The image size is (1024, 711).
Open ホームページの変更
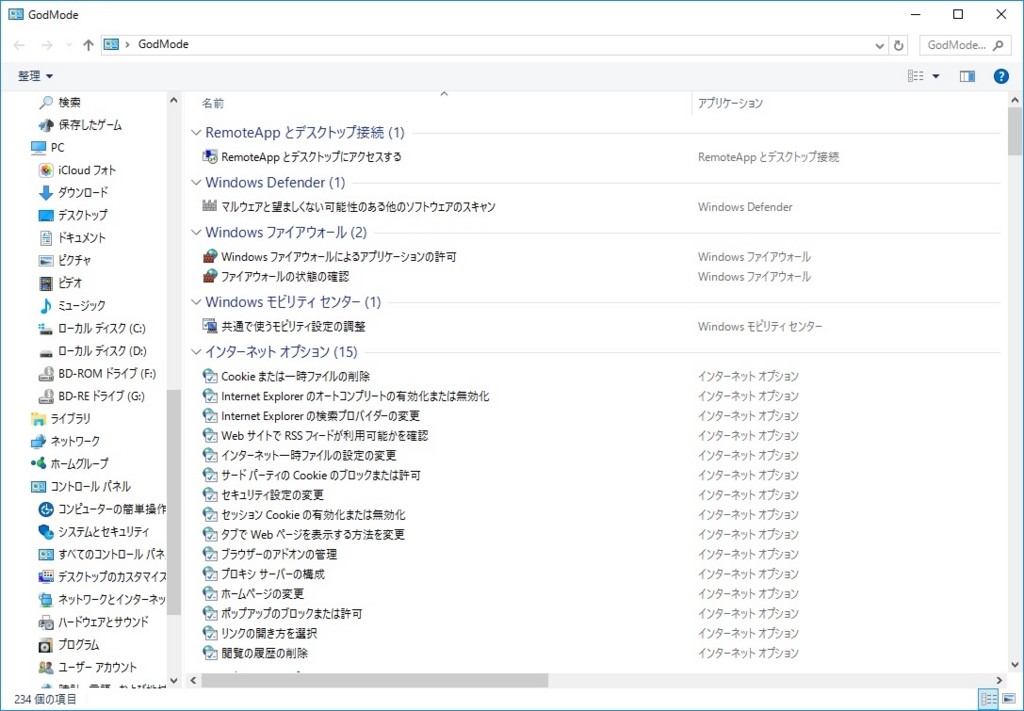[x=263, y=593]
